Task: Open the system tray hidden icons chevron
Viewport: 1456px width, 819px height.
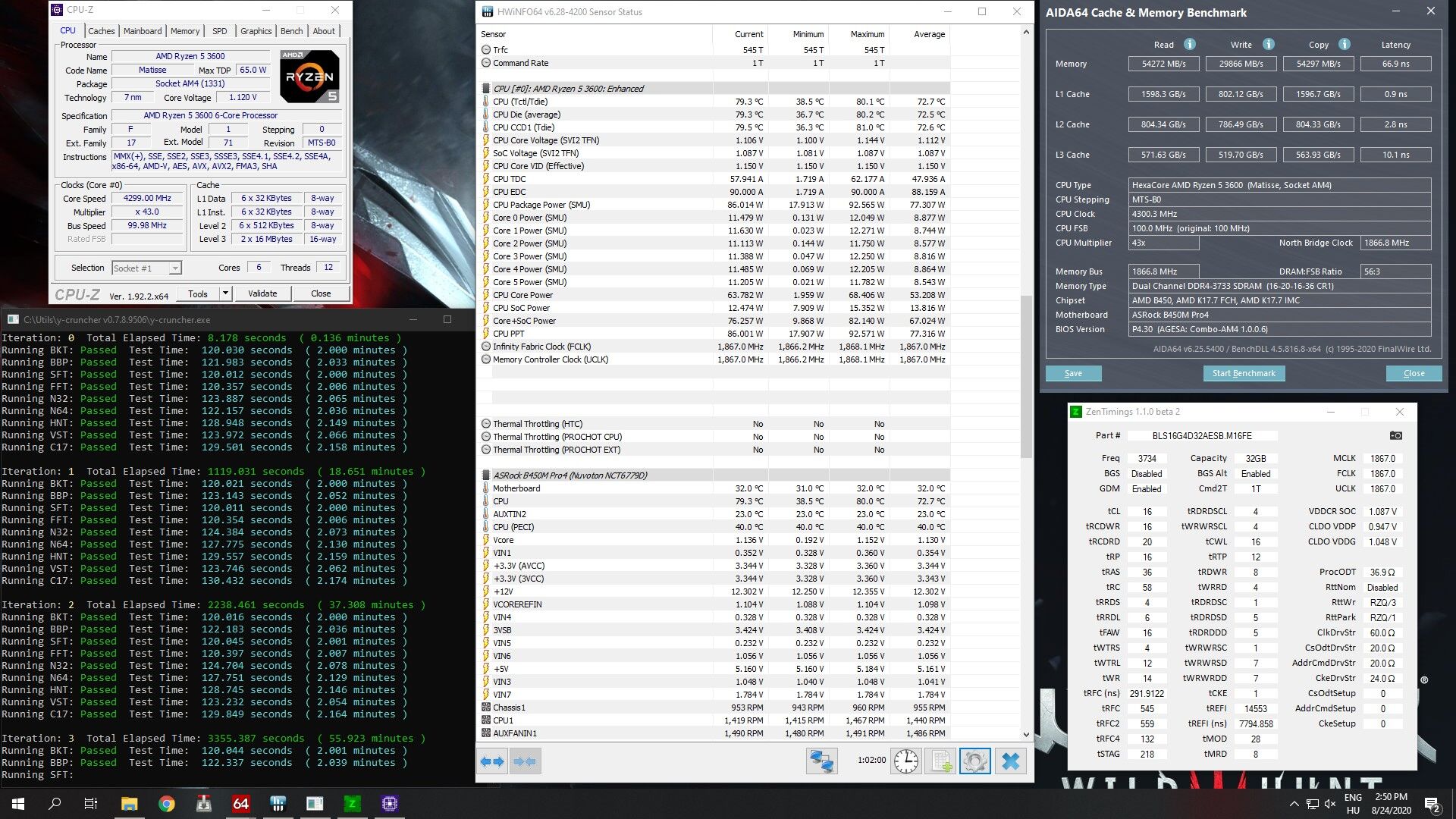Action: click(x=1294, y=804)
